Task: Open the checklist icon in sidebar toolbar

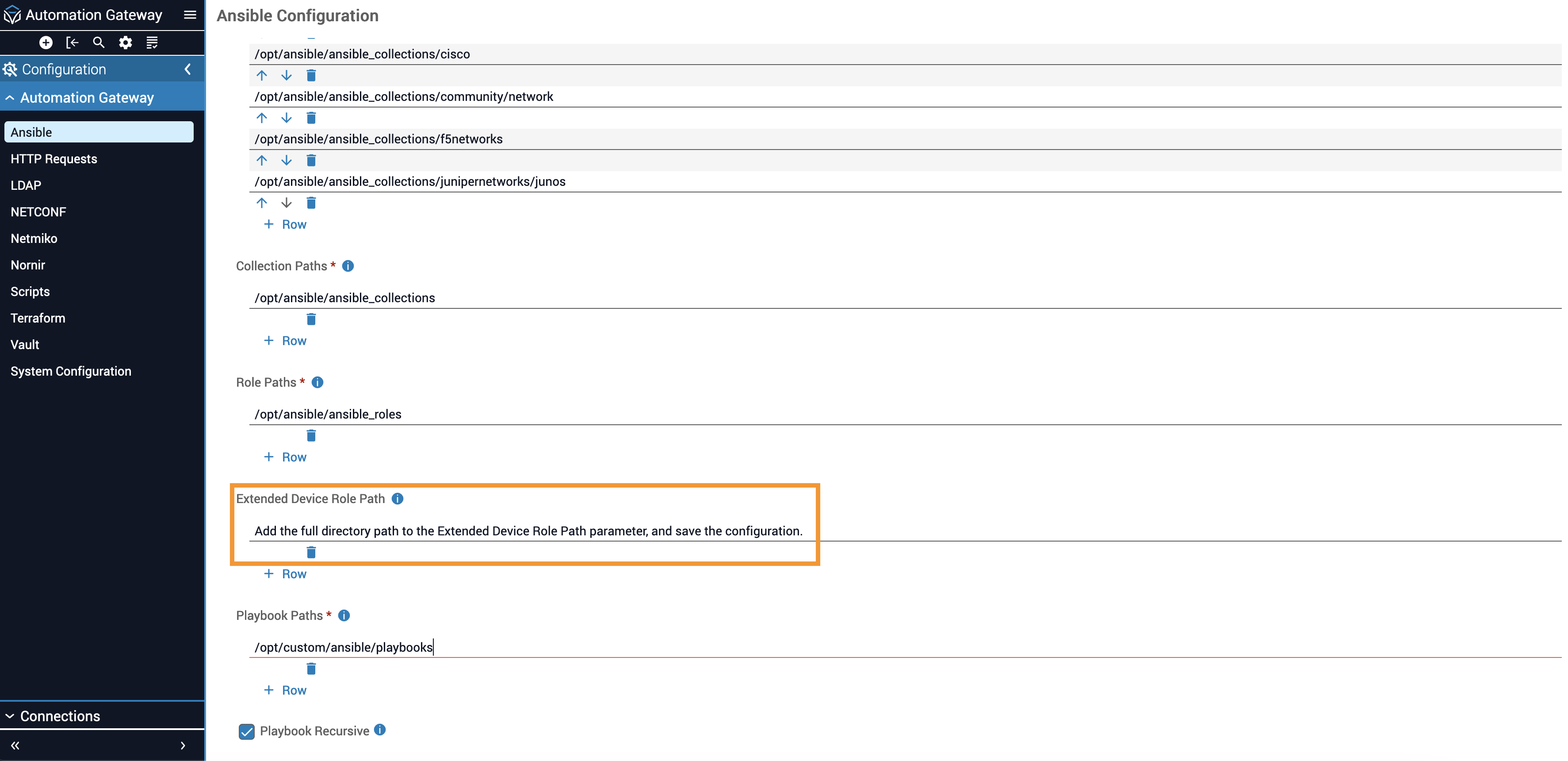Action: [152, 42]
